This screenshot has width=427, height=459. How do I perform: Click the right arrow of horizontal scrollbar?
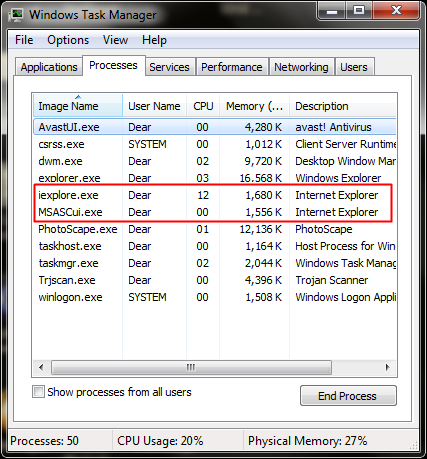pyautogui.click(x=387, y=367)
